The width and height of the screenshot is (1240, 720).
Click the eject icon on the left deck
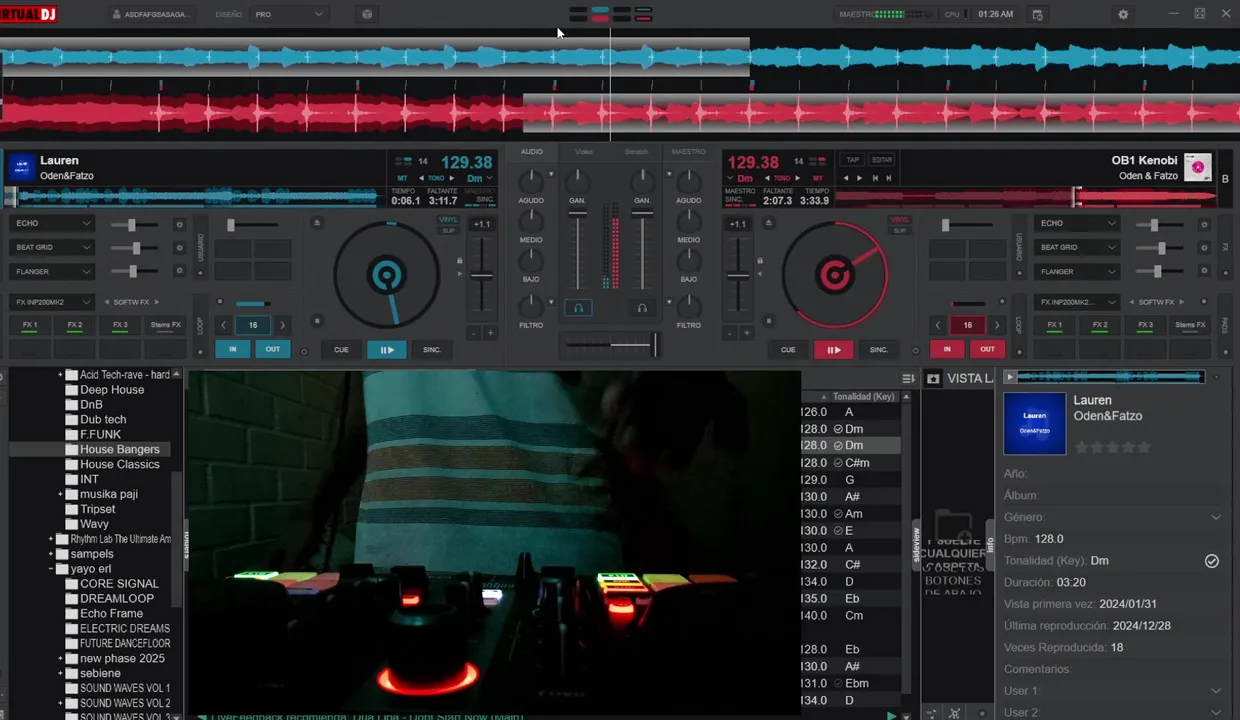317,223
